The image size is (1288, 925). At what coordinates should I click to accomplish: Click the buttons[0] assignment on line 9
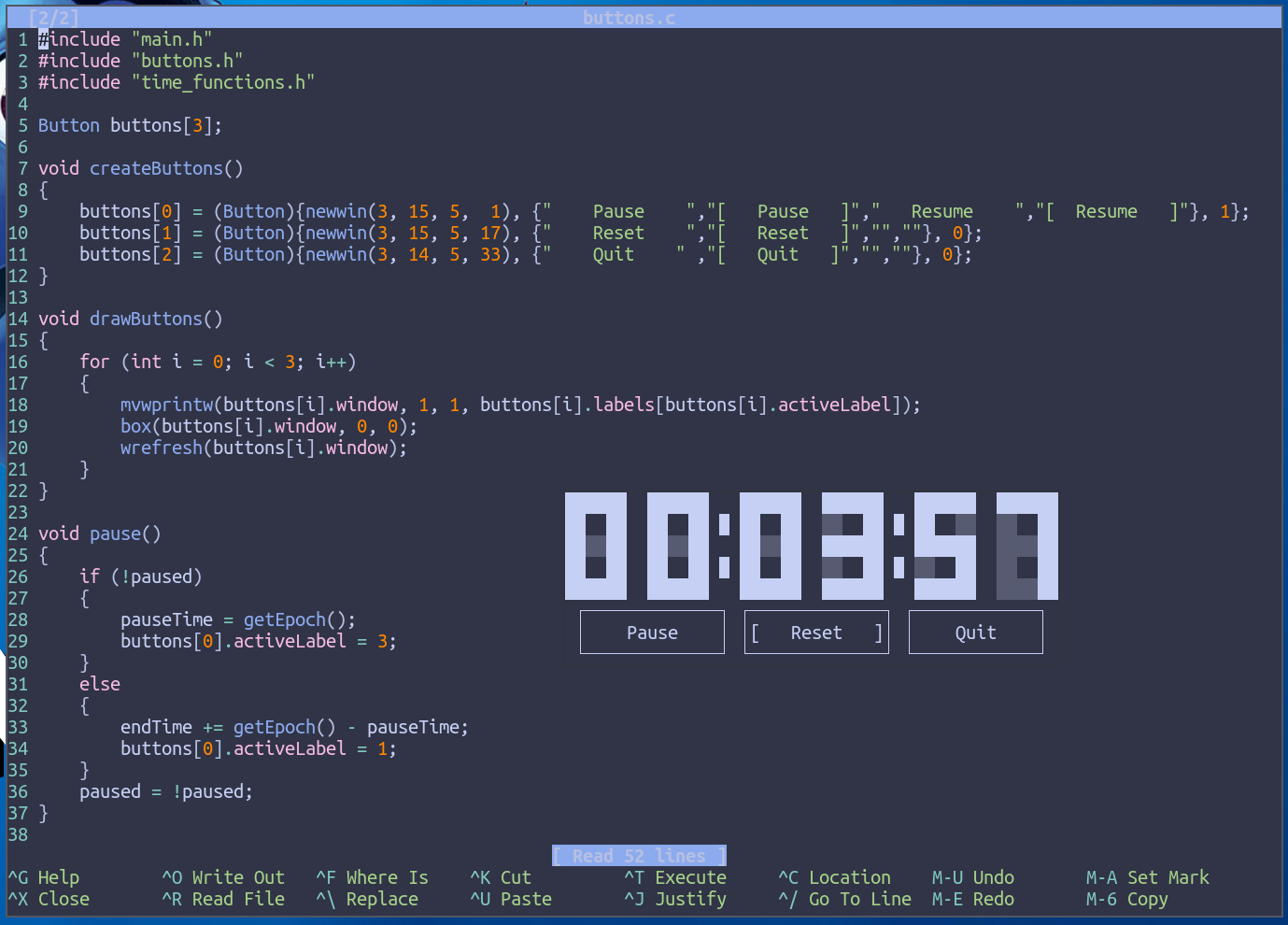tap(664, 211)
